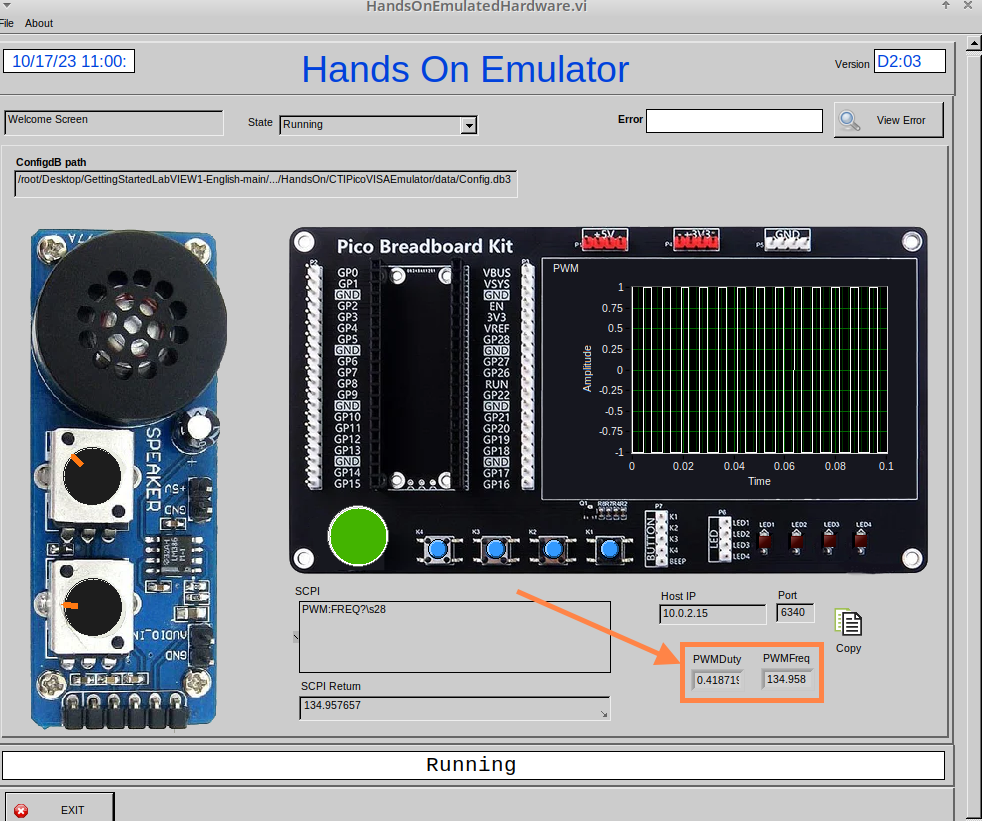
Task: Click the View Error button
Action: pos(888,120)
